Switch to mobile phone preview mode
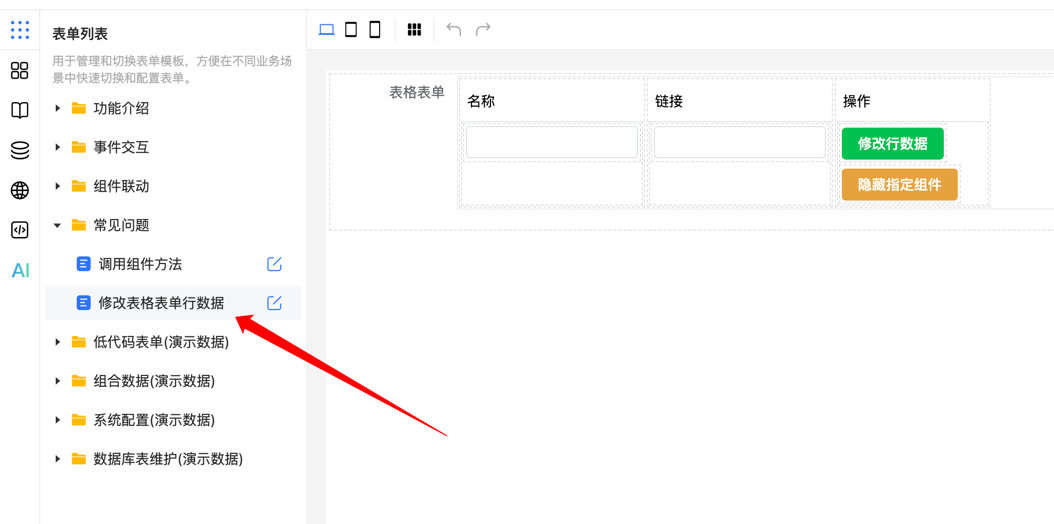Screen dimensions: 1054x524 click(375, 30)
